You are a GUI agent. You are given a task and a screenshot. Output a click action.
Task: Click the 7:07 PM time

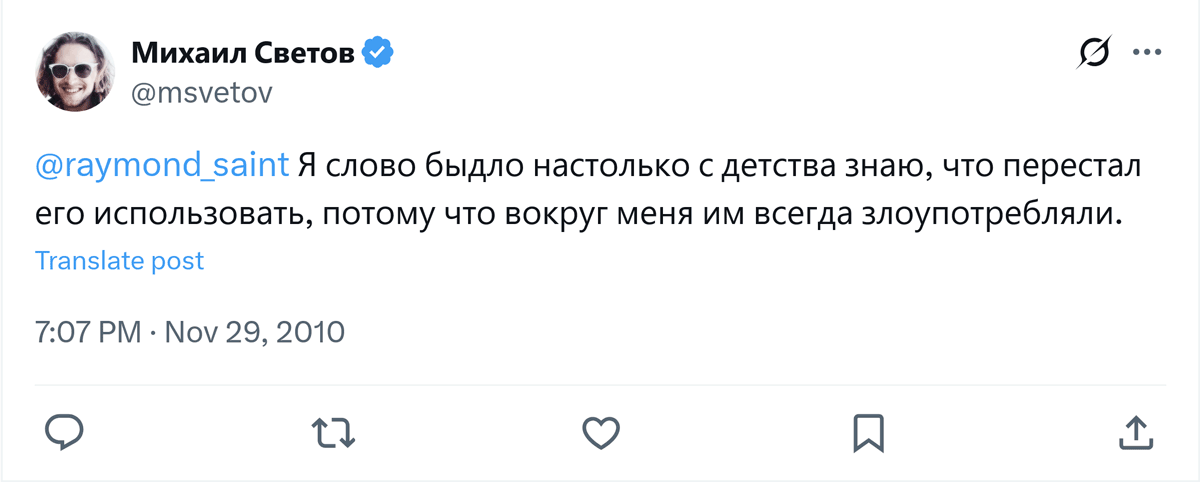point(88,332)
